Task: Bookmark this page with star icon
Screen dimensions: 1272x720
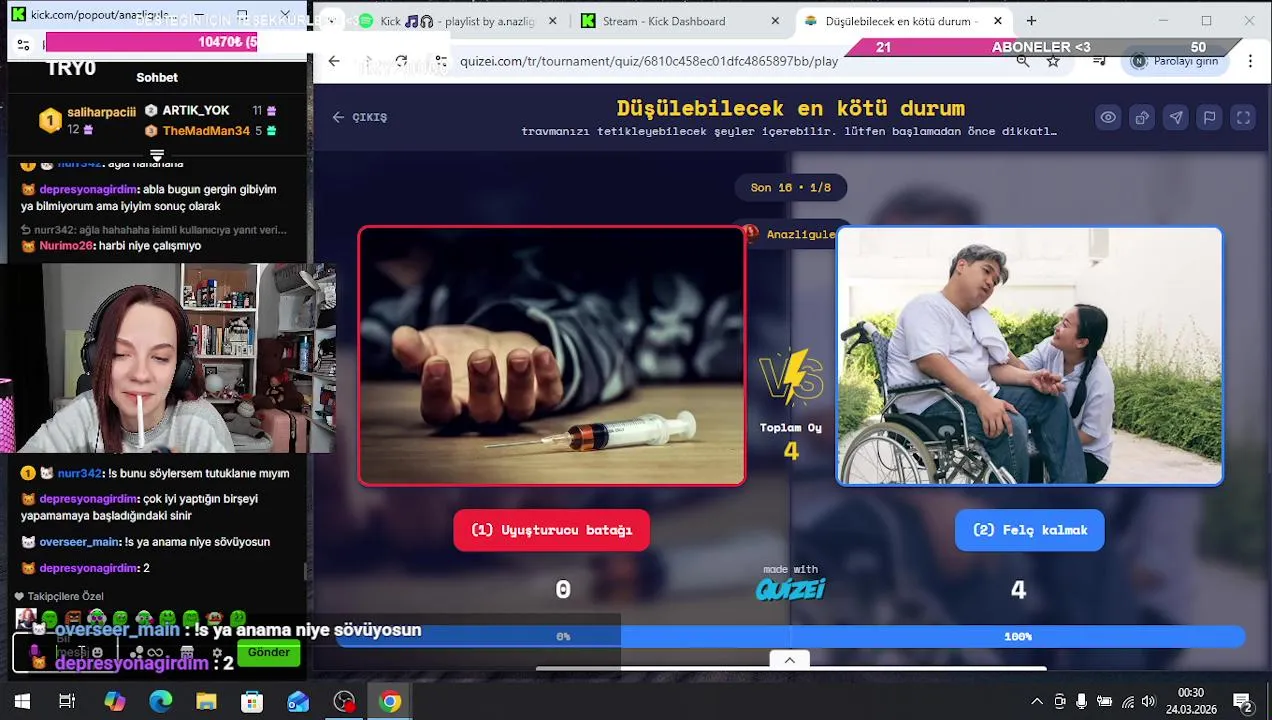Action: [1053, 61]
